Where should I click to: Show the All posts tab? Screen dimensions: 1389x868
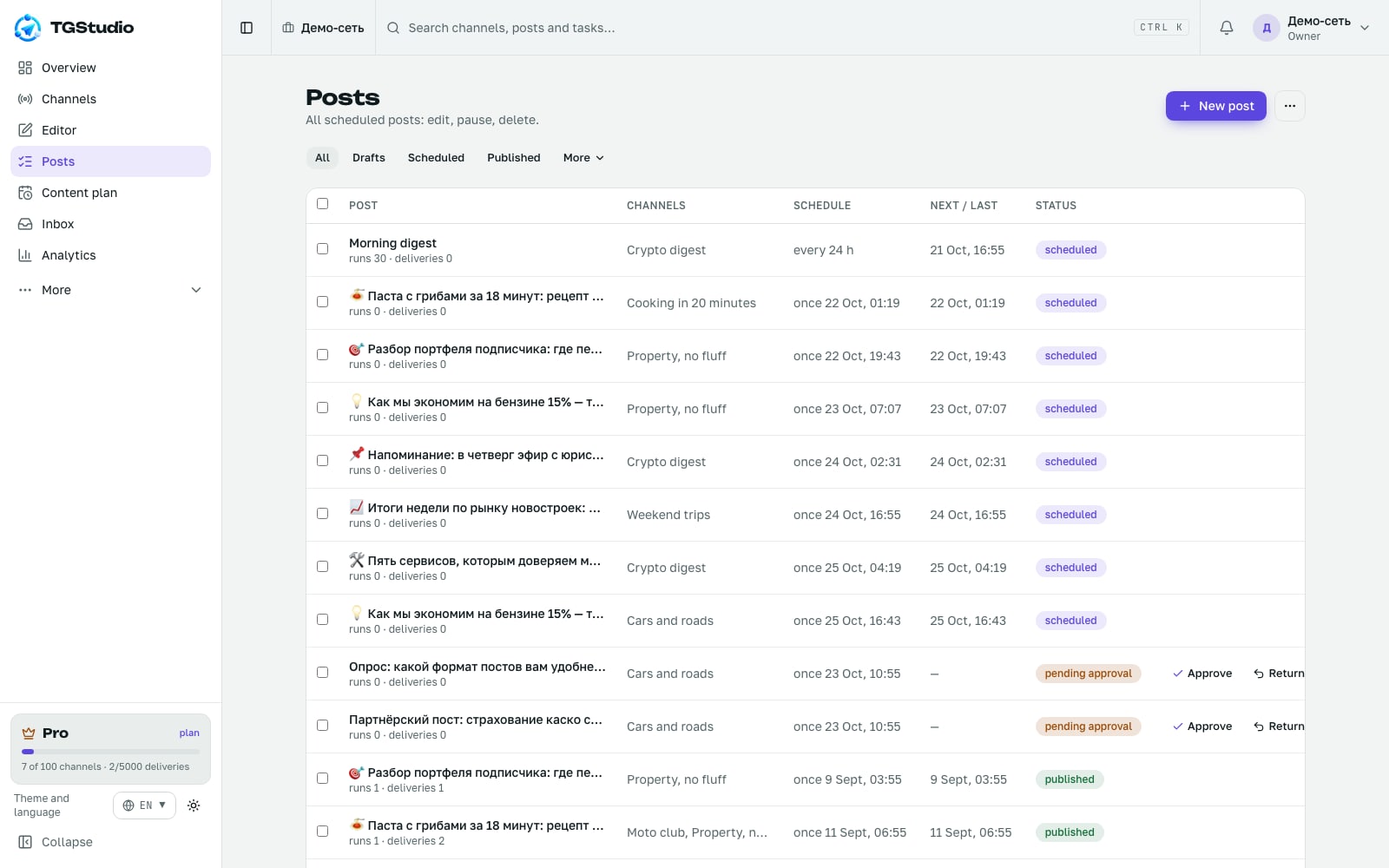tap(322, 158)
